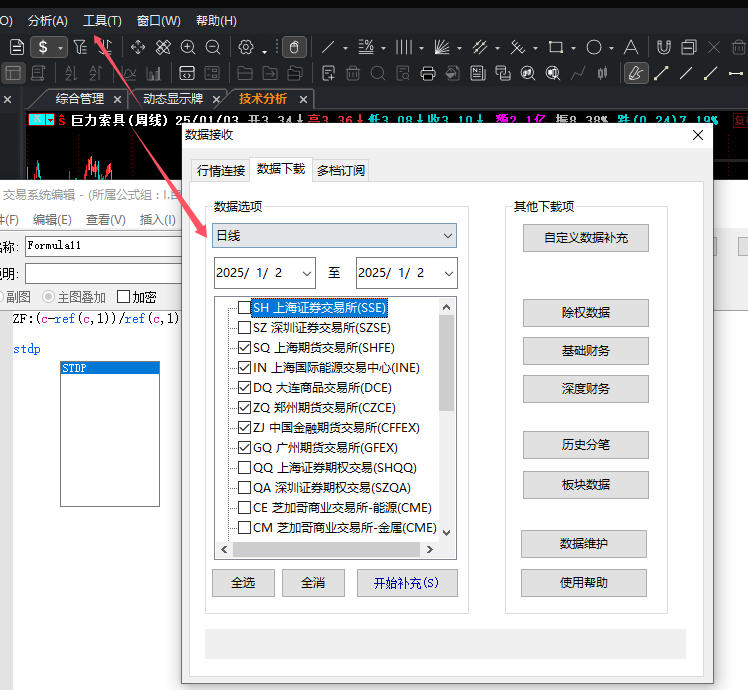
Task: Expand the rectangle tool dropdown arrow
Action: 573,48
